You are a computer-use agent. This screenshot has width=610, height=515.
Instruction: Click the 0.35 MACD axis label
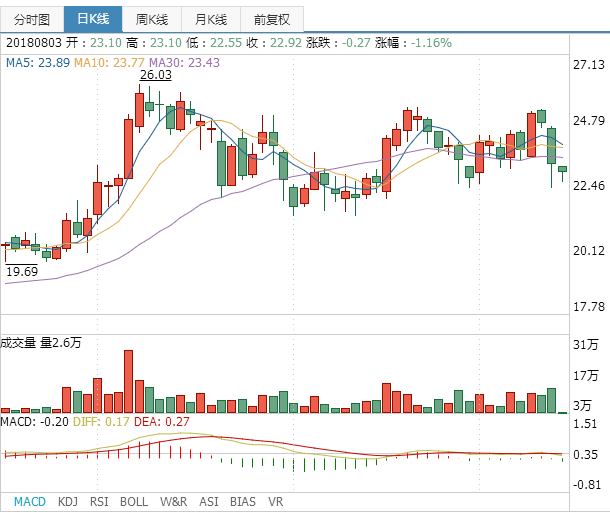coord(585,454)
